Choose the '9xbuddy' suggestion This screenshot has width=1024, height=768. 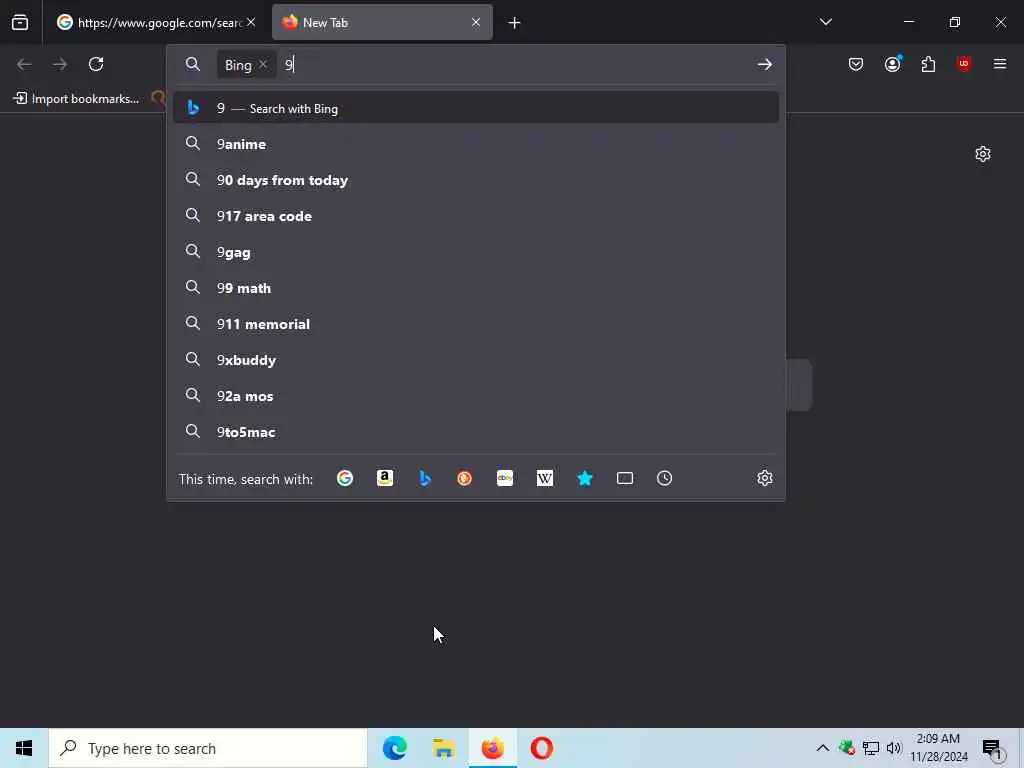pos(475,359)
